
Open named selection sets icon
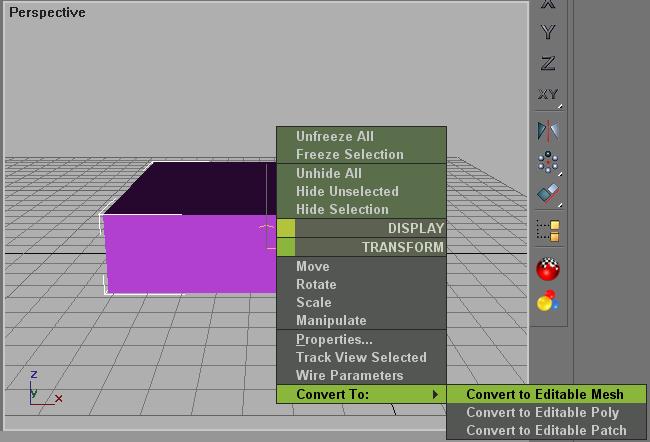[x=548, y=231]
